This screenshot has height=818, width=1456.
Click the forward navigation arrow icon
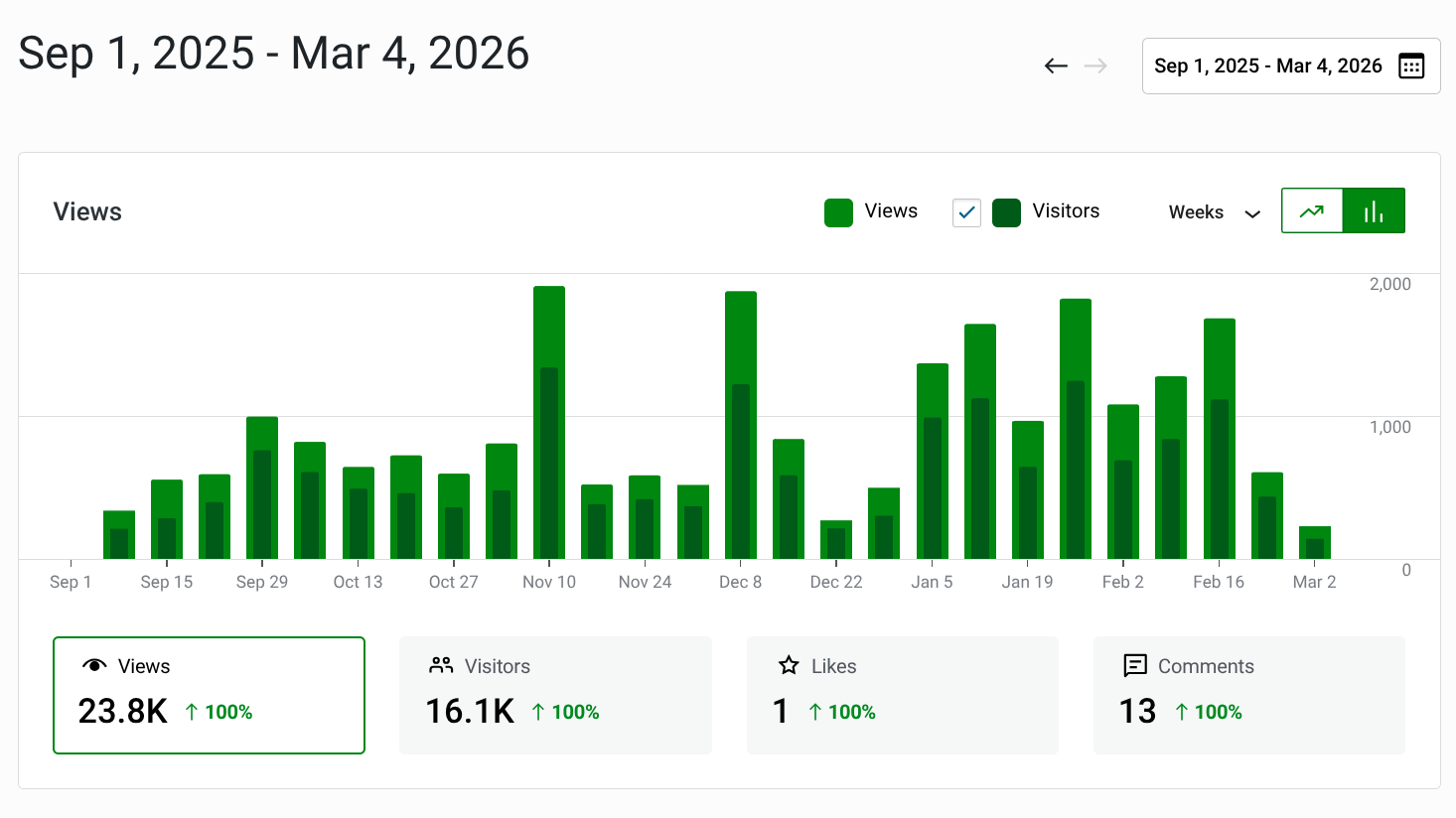1095,66
